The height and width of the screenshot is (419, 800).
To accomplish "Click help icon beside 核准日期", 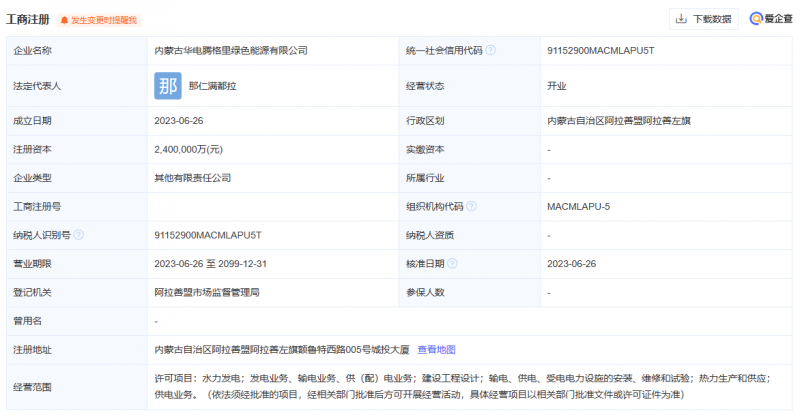I will tap(452, 263).
